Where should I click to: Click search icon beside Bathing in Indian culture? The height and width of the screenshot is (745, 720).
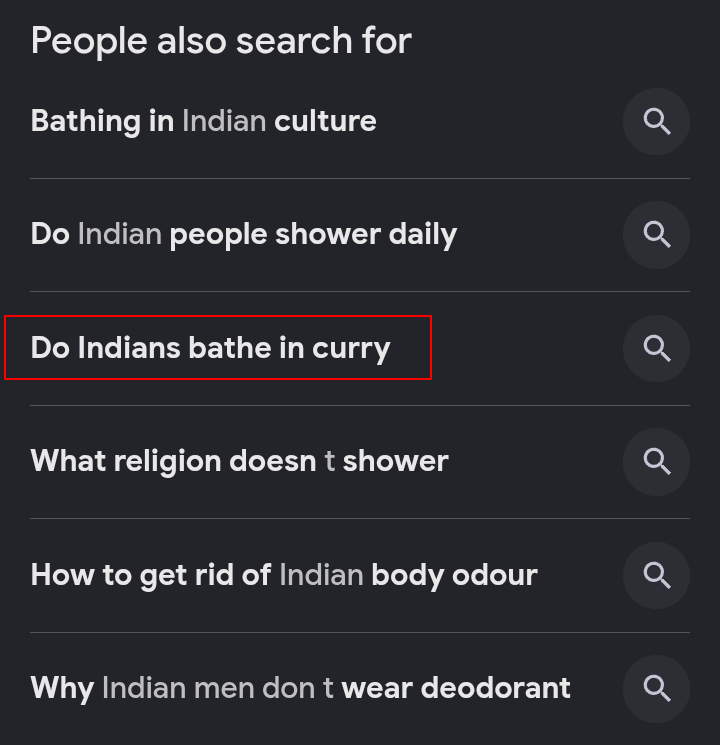click(656, 122)
